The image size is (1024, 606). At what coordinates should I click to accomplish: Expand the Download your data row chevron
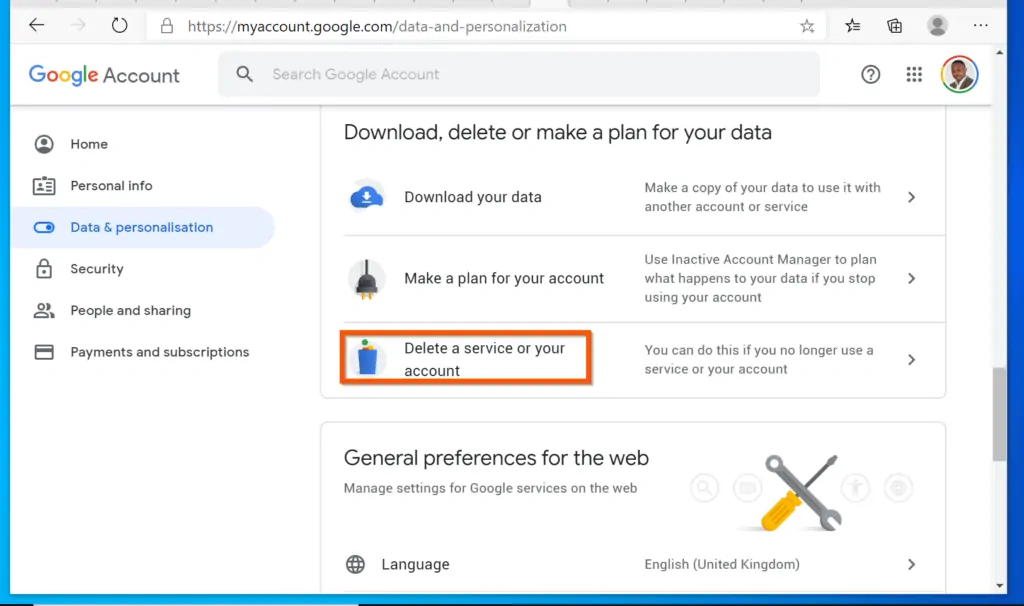click(x=911, y=197)
